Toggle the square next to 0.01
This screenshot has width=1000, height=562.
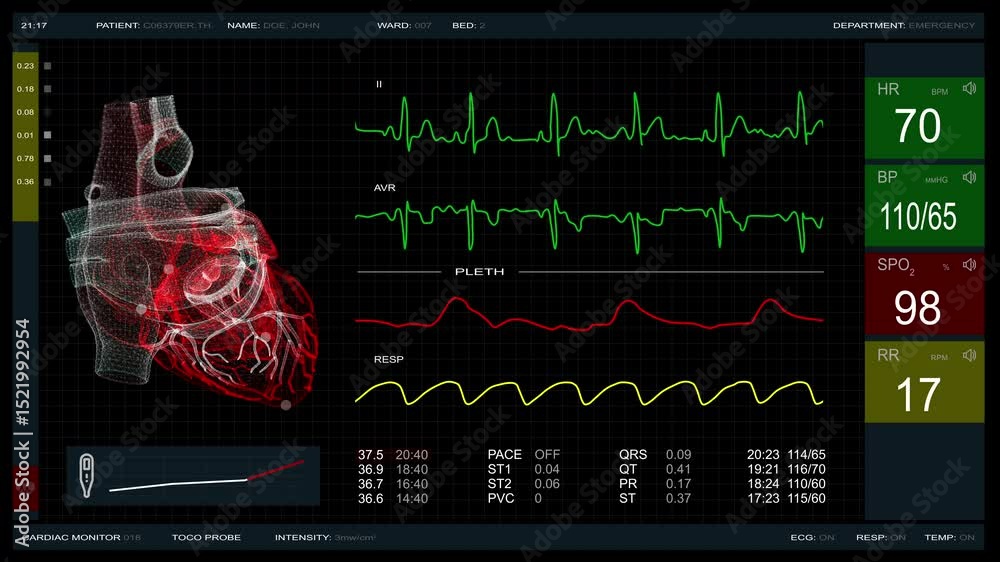[47, 135]
